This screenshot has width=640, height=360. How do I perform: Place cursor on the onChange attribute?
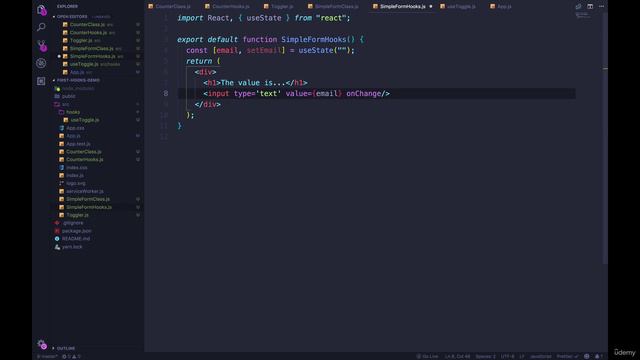click(363, 93)
